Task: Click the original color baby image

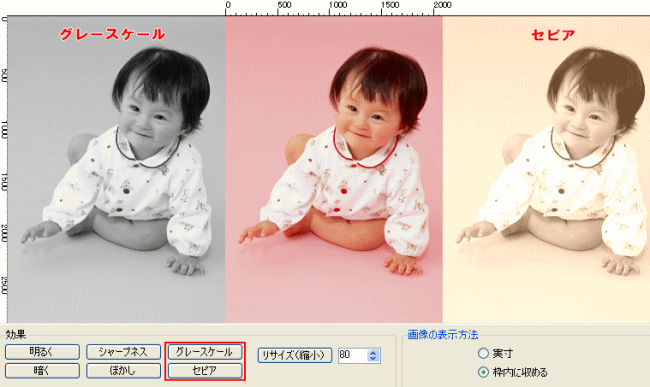Action: coord(334,169)
